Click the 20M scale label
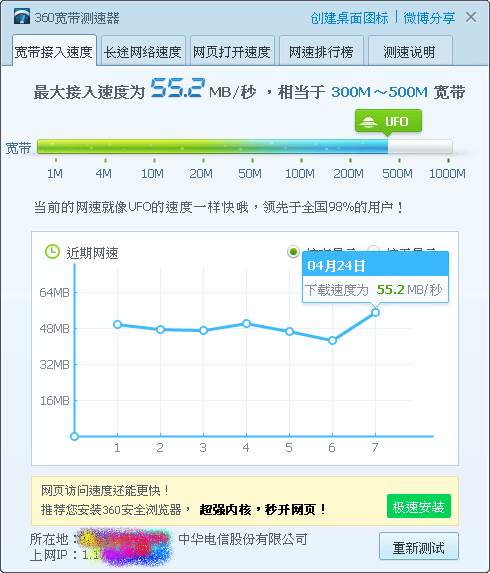This screenshot has width=490, height=573. (201, 173)
